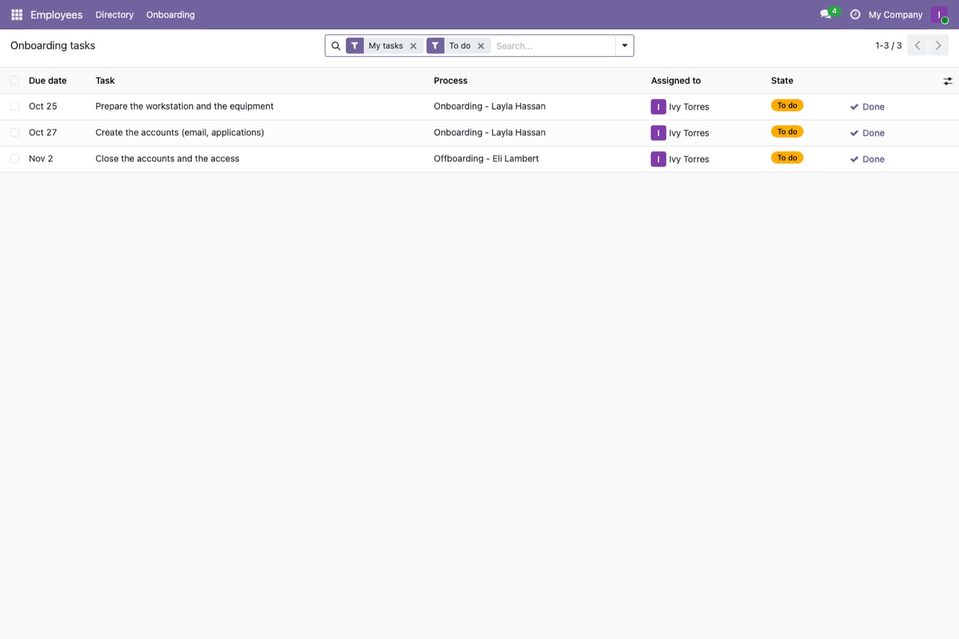Tick the checkbox for the Oct 25 task
Screen dimensions: 959x639
pos(15,106)
